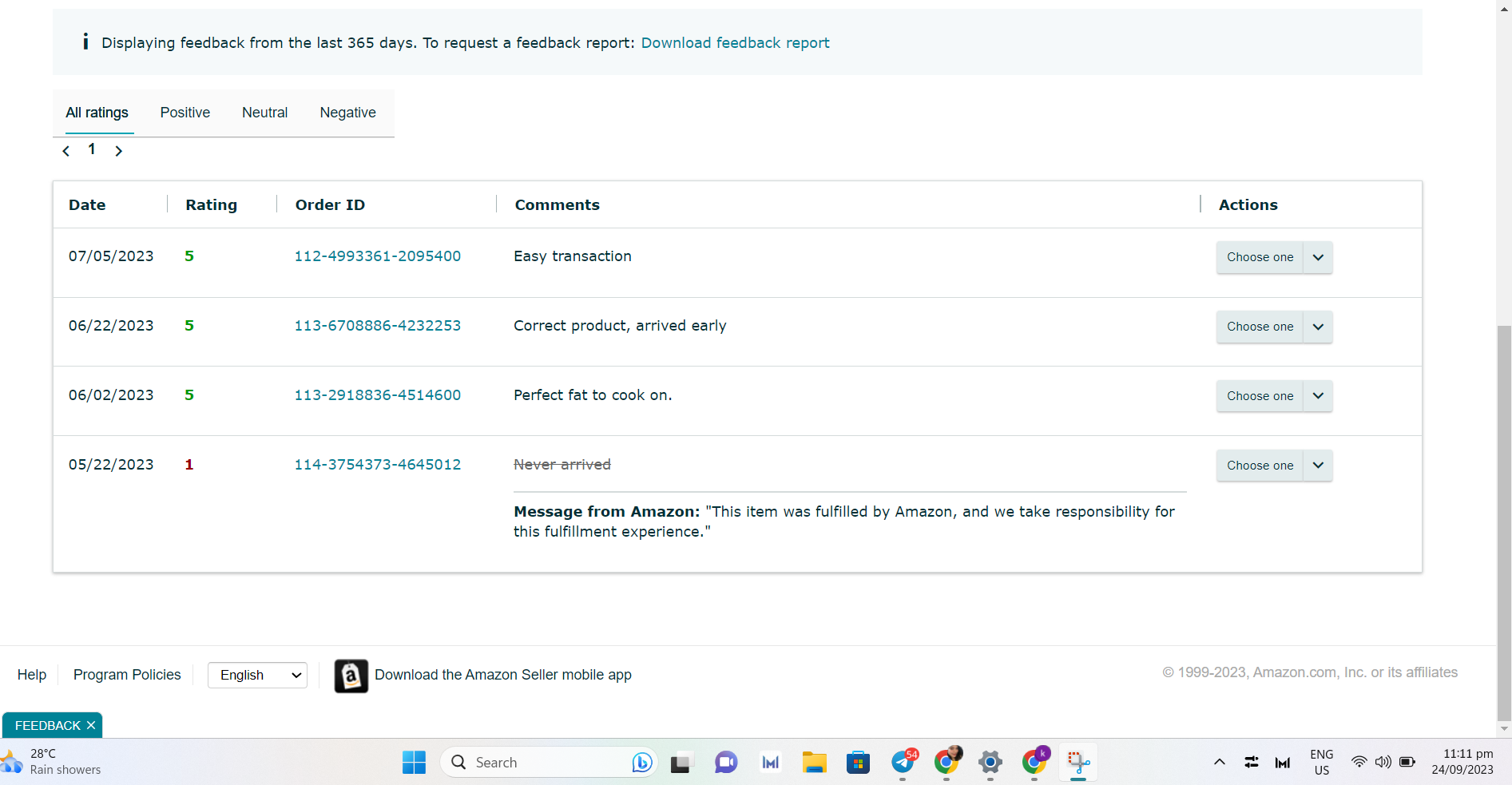Open Telegram with 54 unread badge

pos(903,763)
